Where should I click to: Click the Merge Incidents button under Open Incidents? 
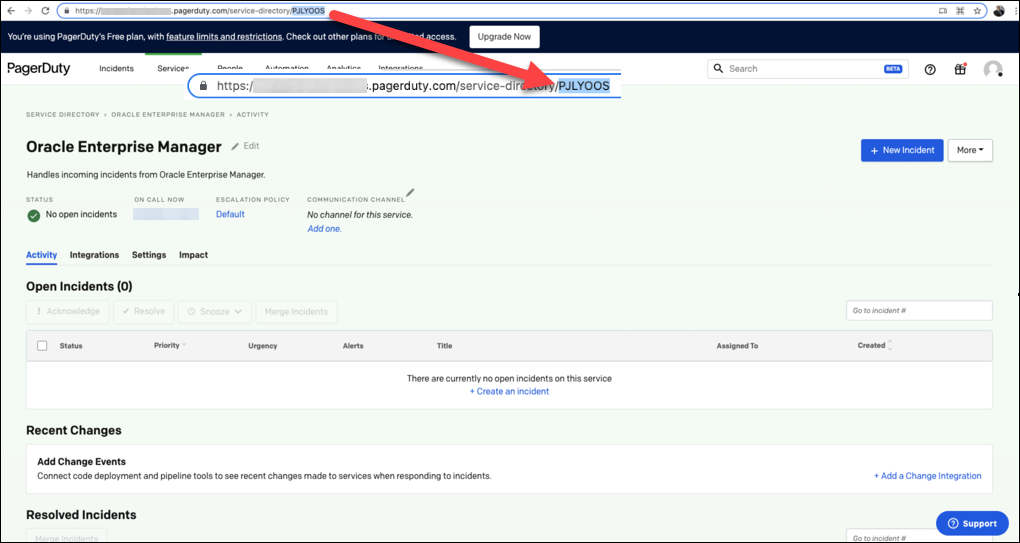click(x=297, y=311)
